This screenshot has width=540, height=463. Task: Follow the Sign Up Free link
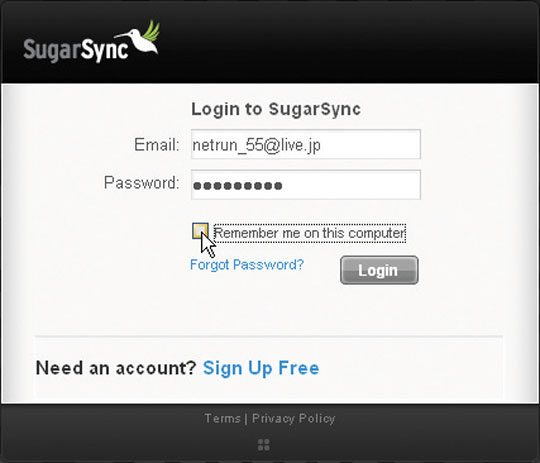(x=261, y=368)
